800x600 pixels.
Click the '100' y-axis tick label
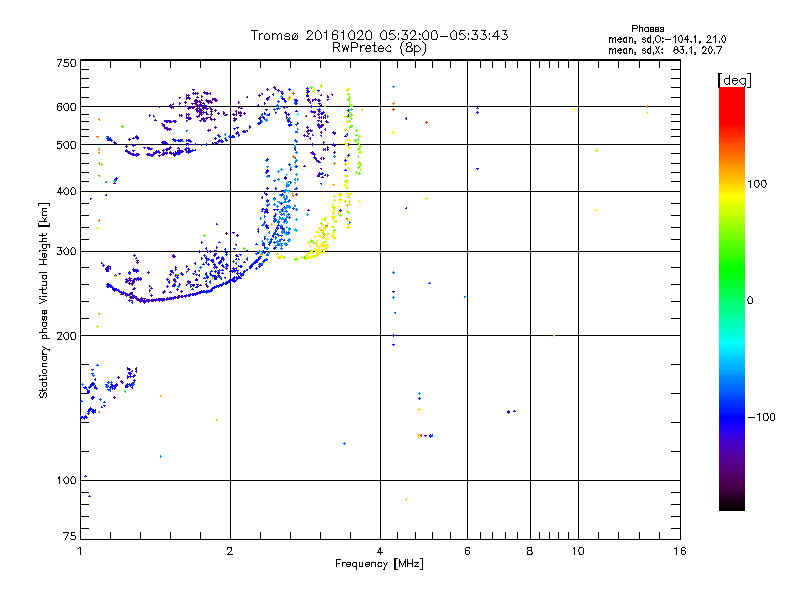click(x=66, y=480)
